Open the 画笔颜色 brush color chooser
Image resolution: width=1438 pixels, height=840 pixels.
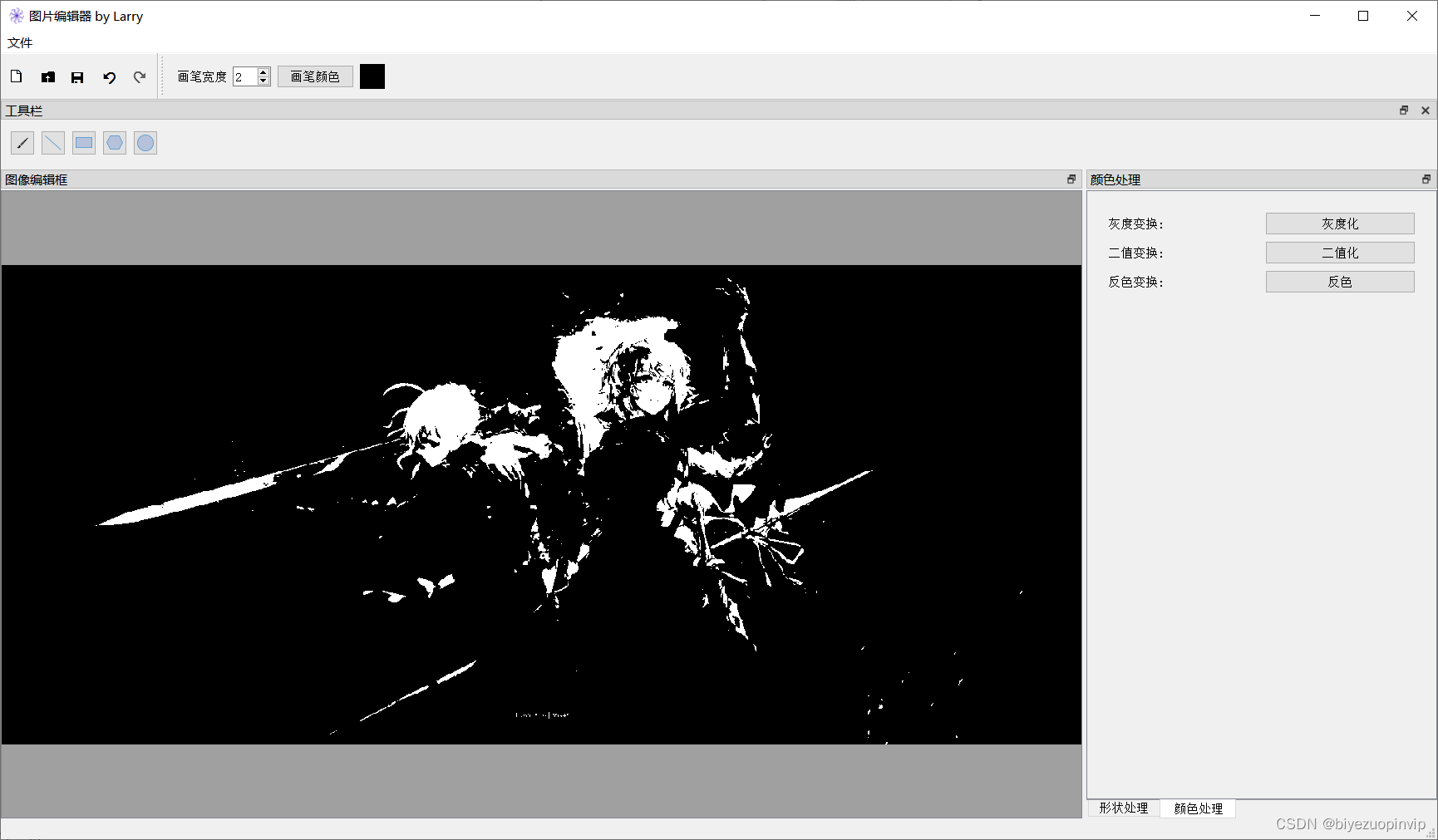(x=315, y=76)
